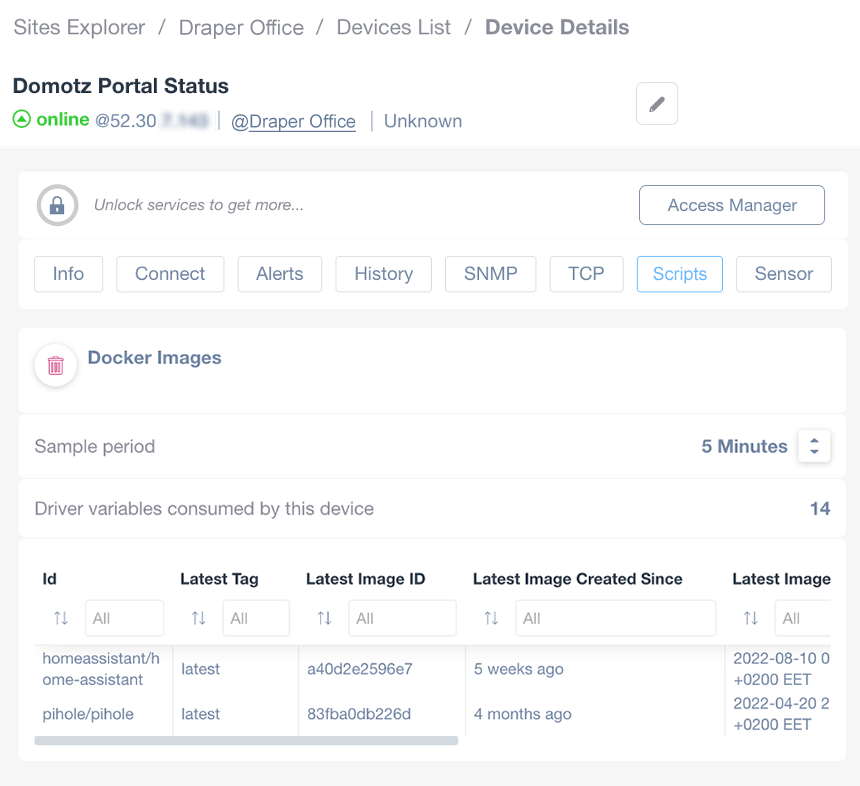Open the History tab
This screenshot has width=860, height=786.
coord(383,274)
